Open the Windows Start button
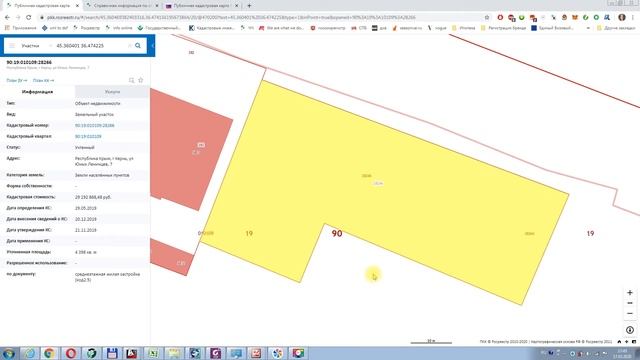Screen dimensions: 640x360 (8, 353)
